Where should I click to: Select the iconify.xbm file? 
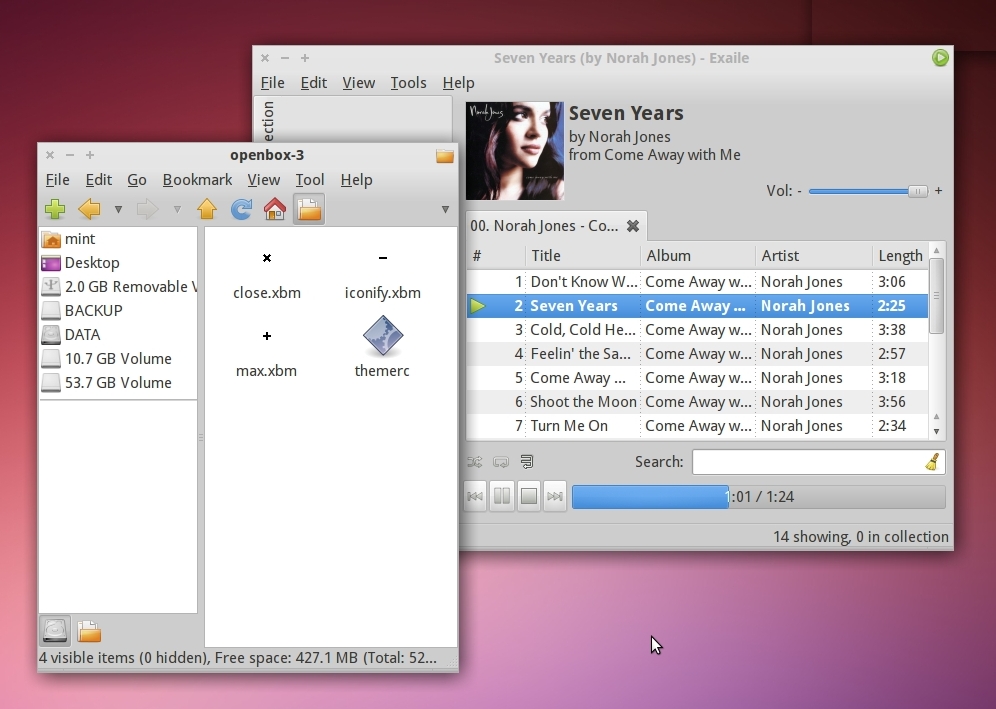pyautogui.click(x=382, y=274)
